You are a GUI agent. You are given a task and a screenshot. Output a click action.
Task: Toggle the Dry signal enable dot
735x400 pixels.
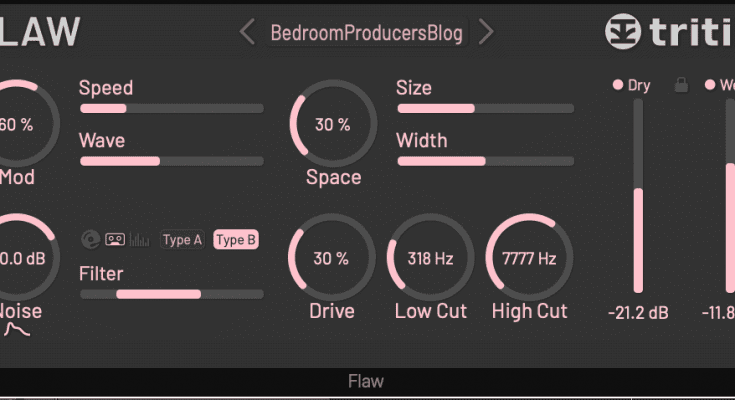tap(618, 85)
